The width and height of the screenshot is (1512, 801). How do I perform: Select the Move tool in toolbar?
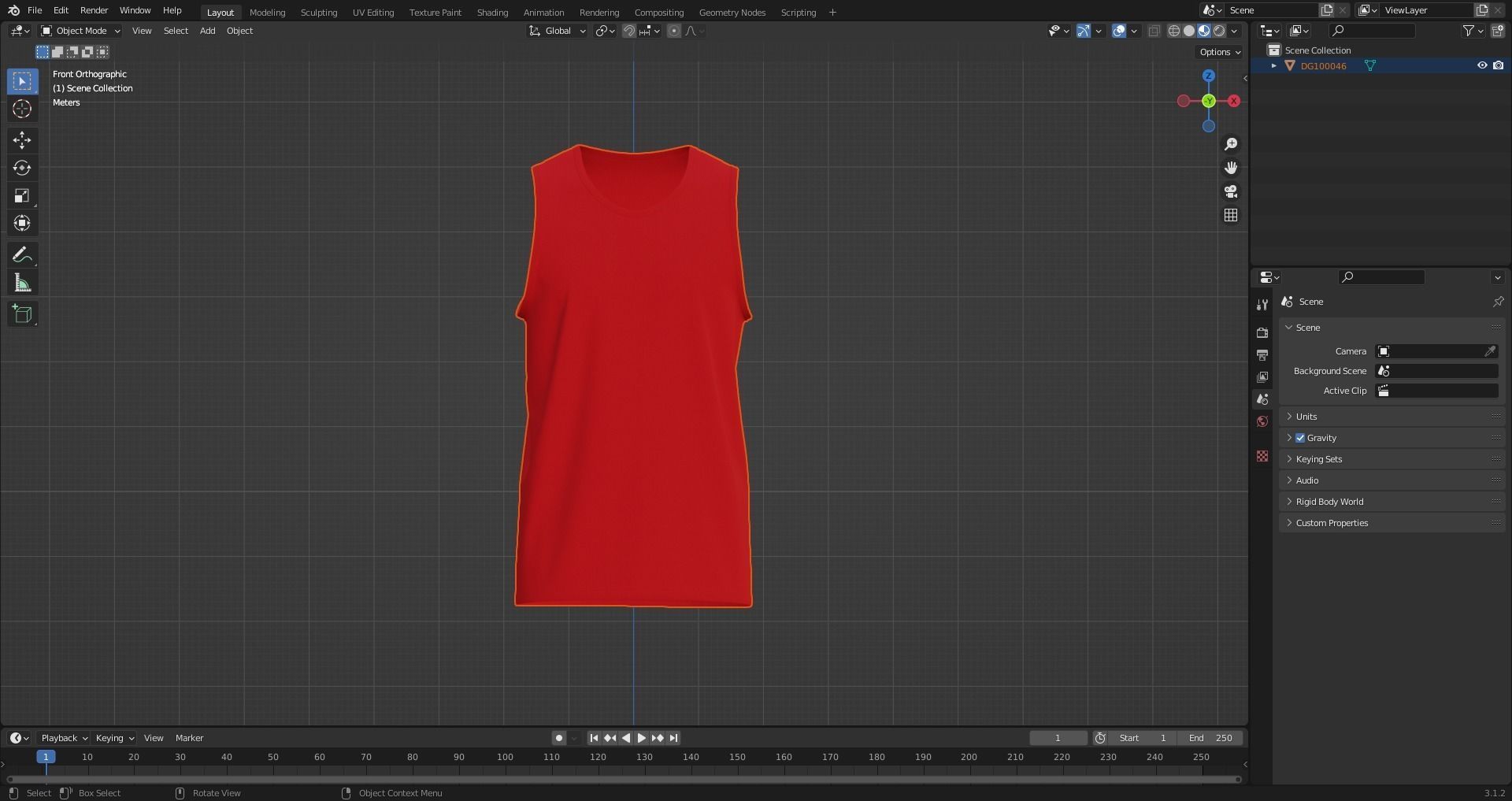(x=22, y=140)
